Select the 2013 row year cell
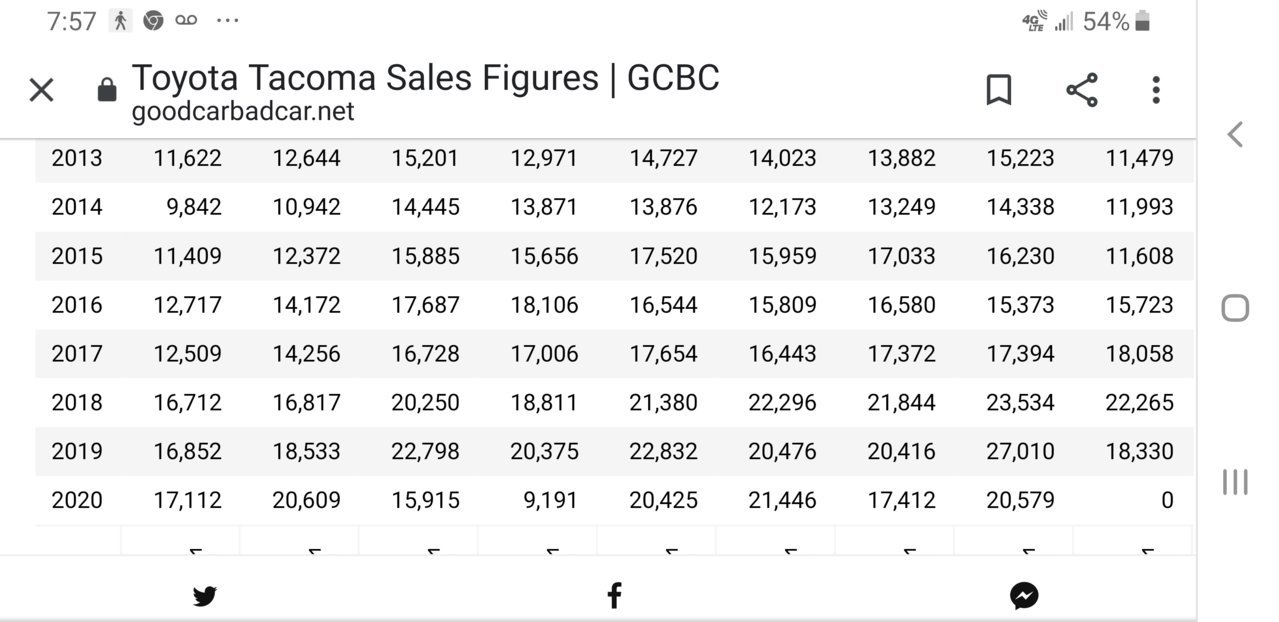 click(x=77, y=158)
